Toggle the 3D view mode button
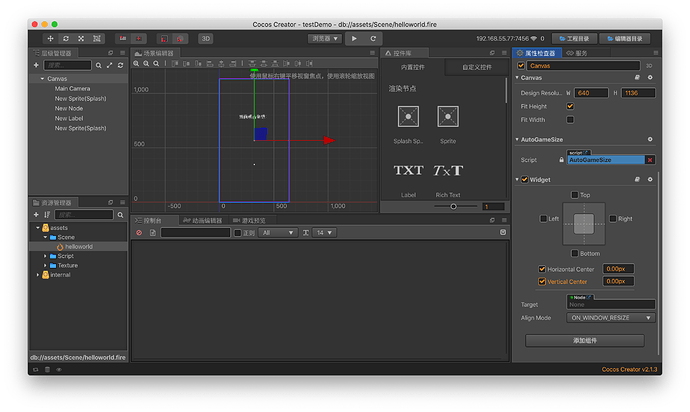This screenshot has width=690, height=412. click(x=205, y=38)
